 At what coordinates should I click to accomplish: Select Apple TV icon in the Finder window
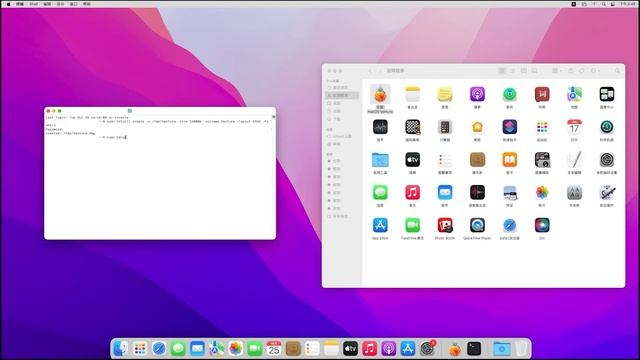click(x=412, y=160)
